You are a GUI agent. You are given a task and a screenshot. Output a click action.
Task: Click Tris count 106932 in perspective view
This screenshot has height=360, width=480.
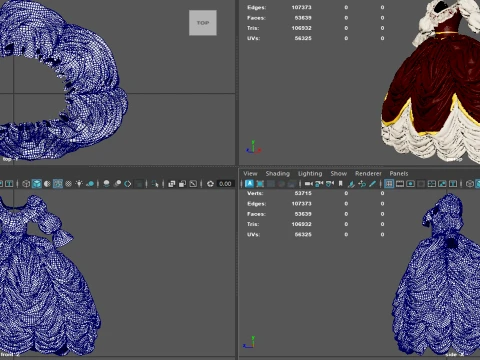coord(301,28)
